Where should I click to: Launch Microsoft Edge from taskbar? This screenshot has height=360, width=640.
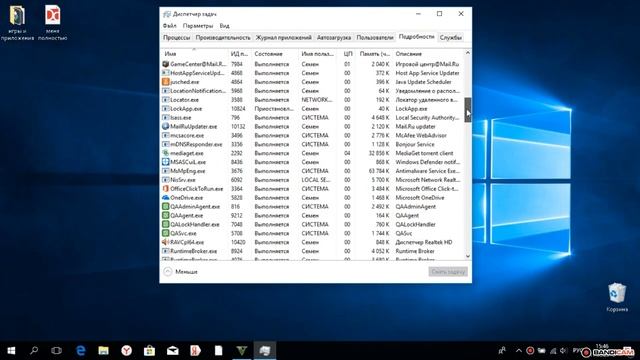[x=80, y=351]
